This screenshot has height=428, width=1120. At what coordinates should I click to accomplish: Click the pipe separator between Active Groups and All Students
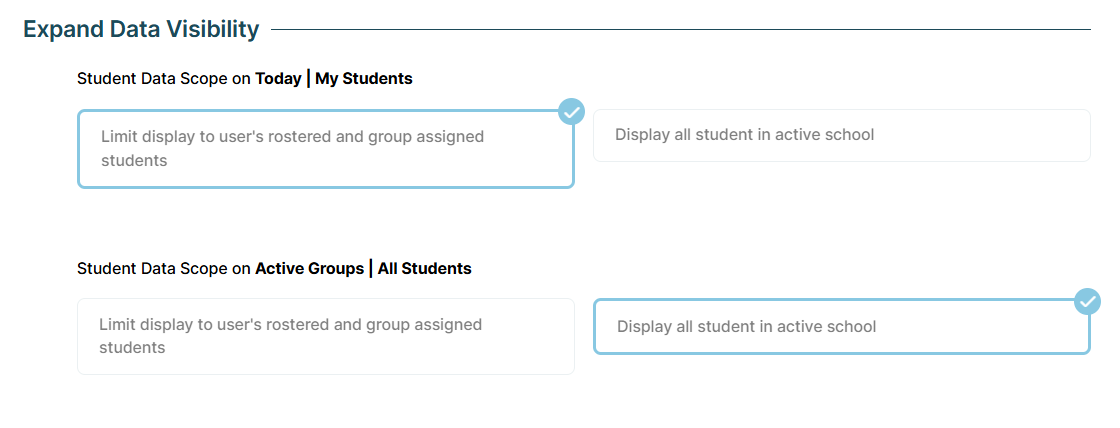point(370,268)
